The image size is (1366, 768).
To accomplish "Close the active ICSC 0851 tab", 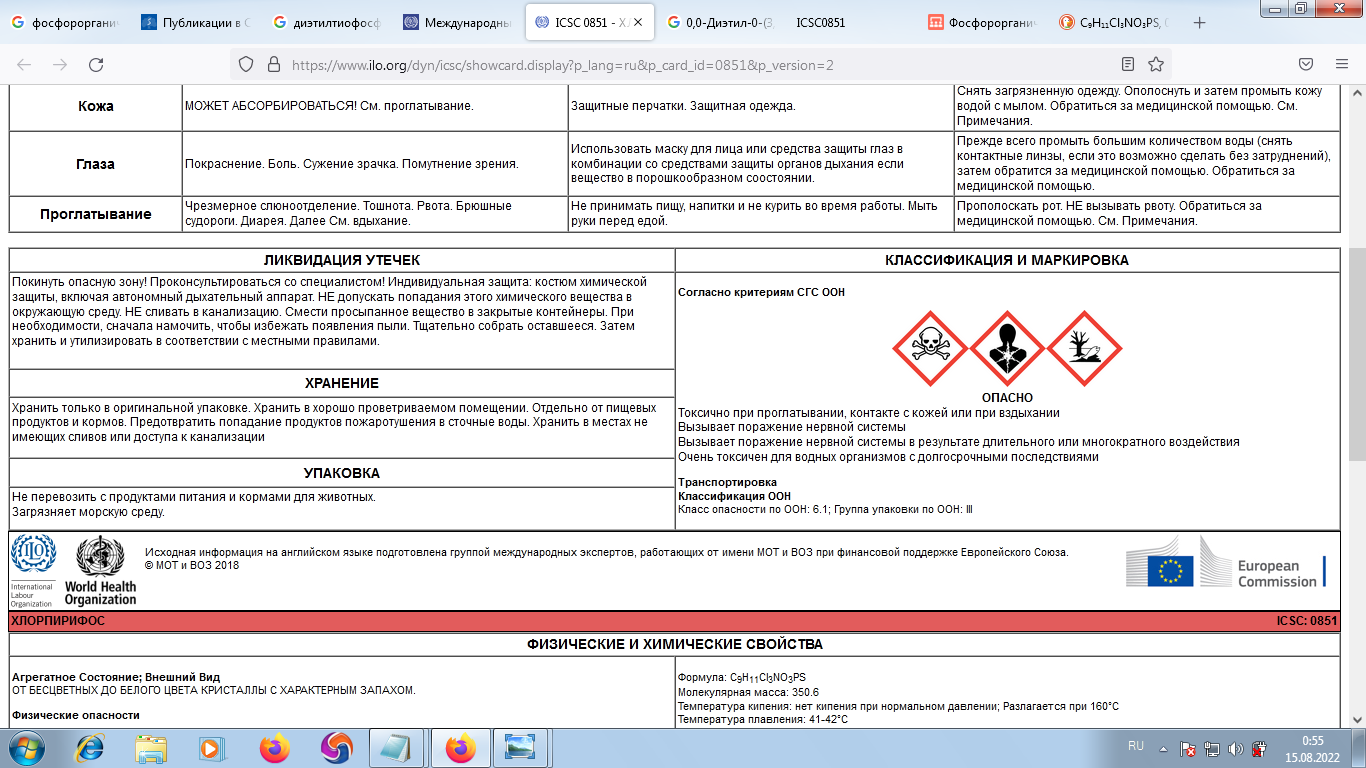I will pos(639,22).
